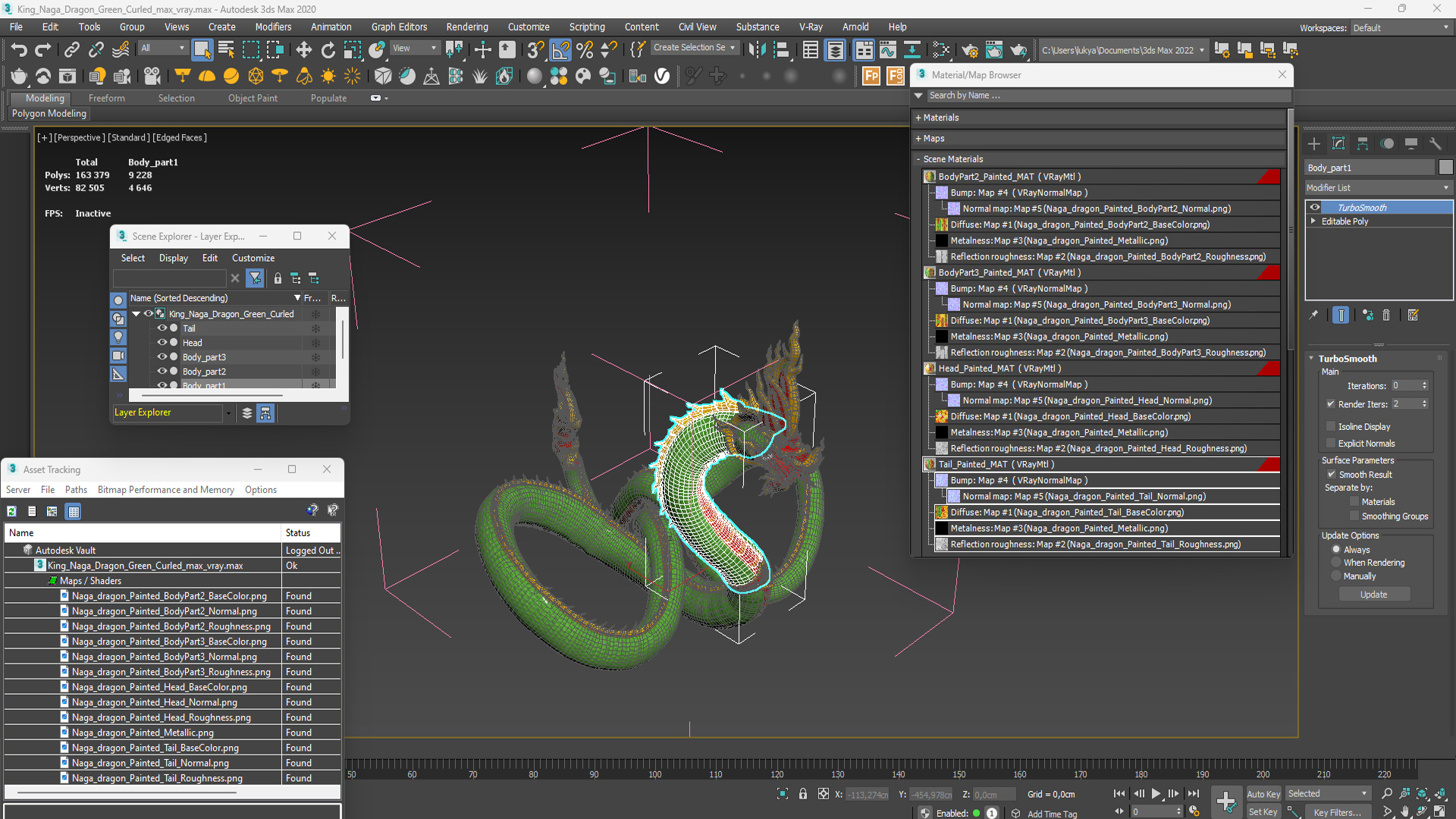This screenshot has width=1456, height=819.
Task: Pick the Select and Rotate tool
Action: (x=328, y=50)
